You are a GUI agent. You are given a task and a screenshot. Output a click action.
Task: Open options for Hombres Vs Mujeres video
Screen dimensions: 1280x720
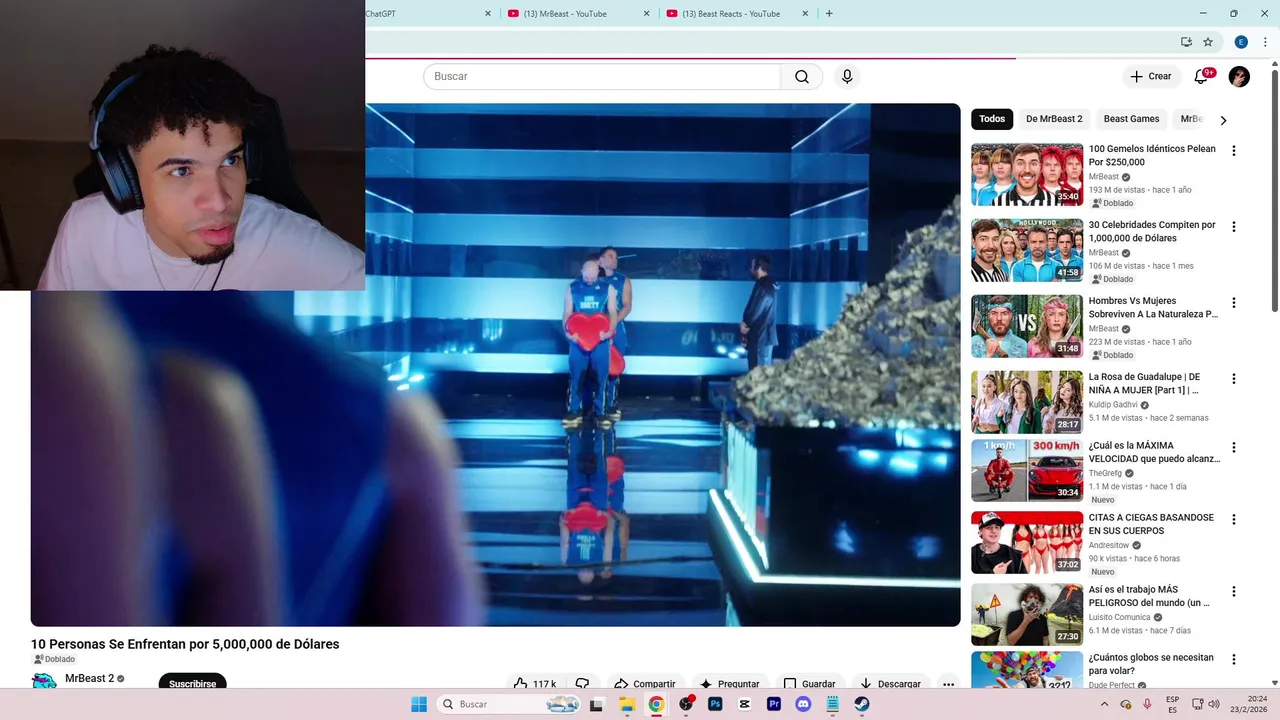click(1233, 303)
